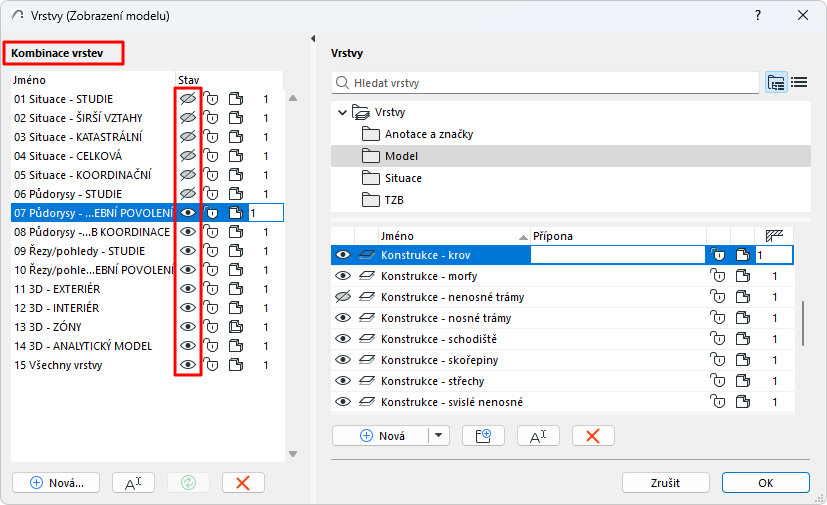This screenshot has width=827, height=505.
Task: Sort layers by the Jméno column
Action: pyautogui.click(x=450, y=235)
